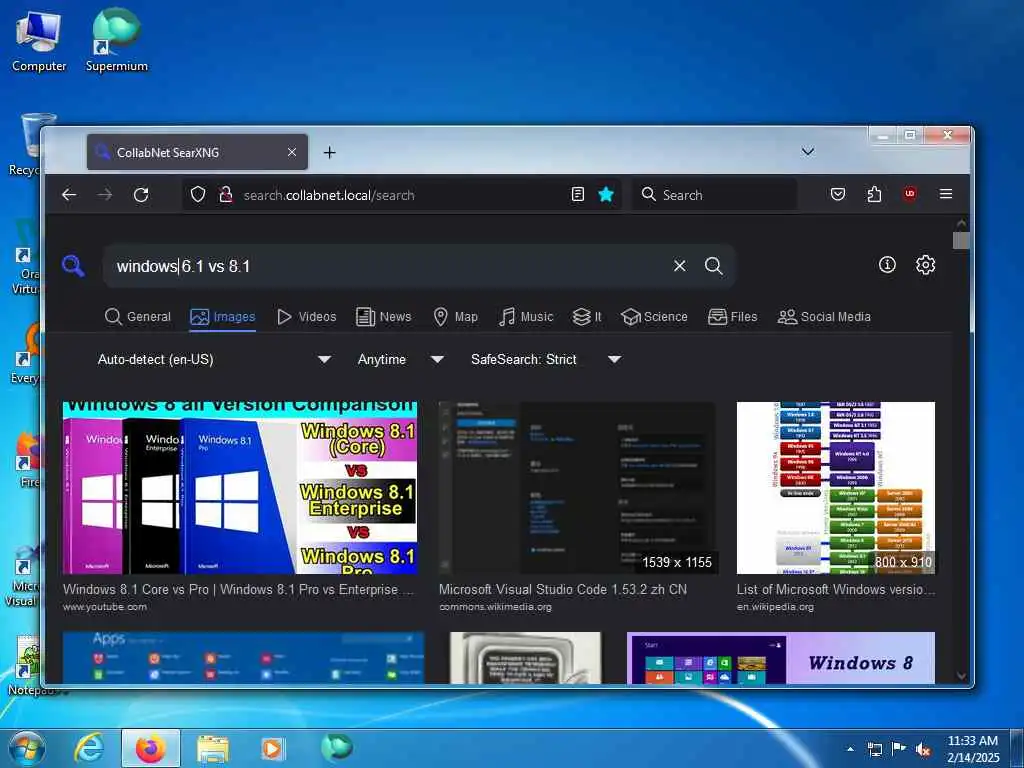Open the Windows versions timeline thumbnail
This screenshot has height=768, width=1024.
[x=836, y=488]
